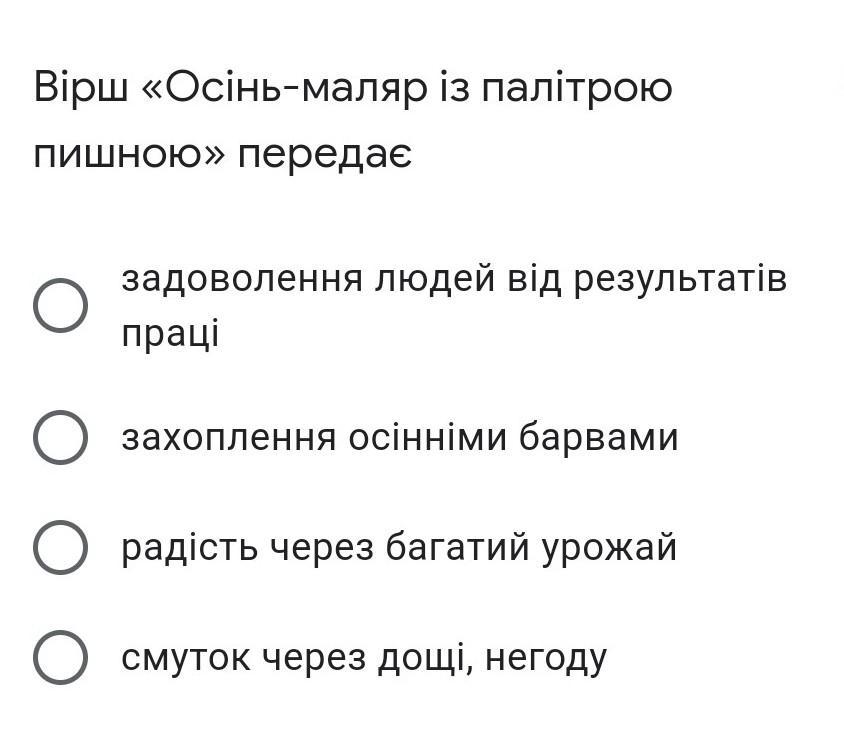Click the answer text 'радість через багатий урожай'
This screenshot has height=734, width=844.
pyautogui.click(x=399, y=548)
